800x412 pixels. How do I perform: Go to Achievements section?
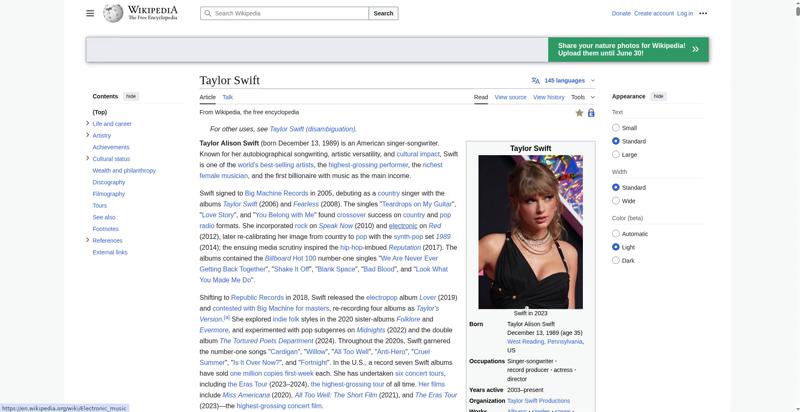coord(111,147)
